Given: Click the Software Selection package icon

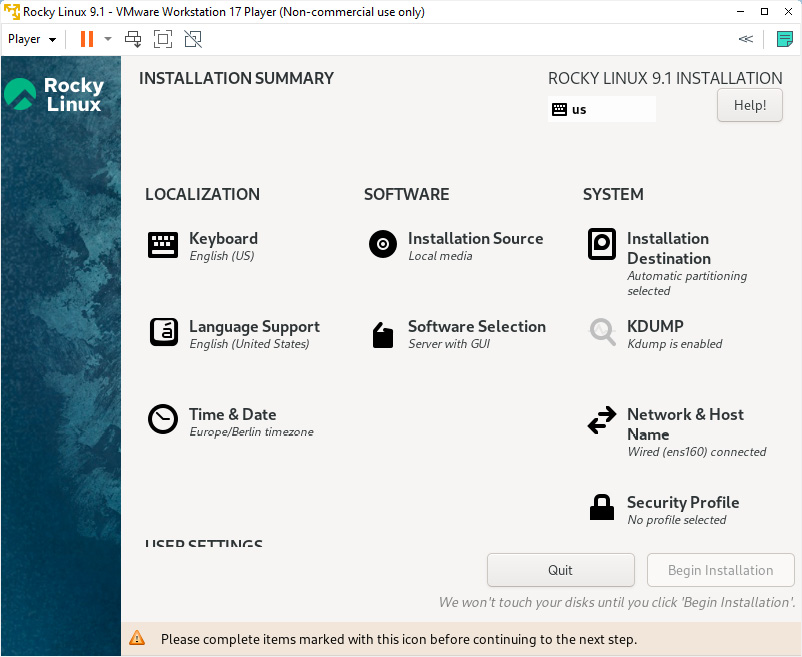Looking at the screenshot, I should [383, 335].
